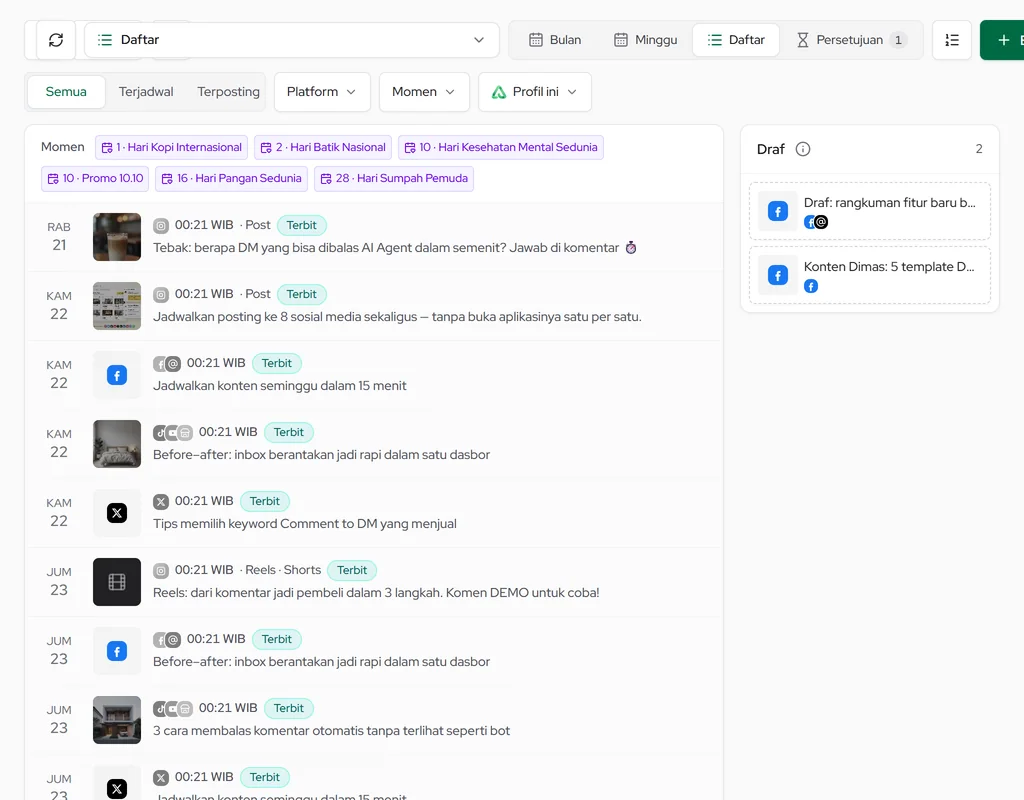Open the numbered list view options icon
The height and width of the screenshot is (800, 1024).
(x=952, y=40)
